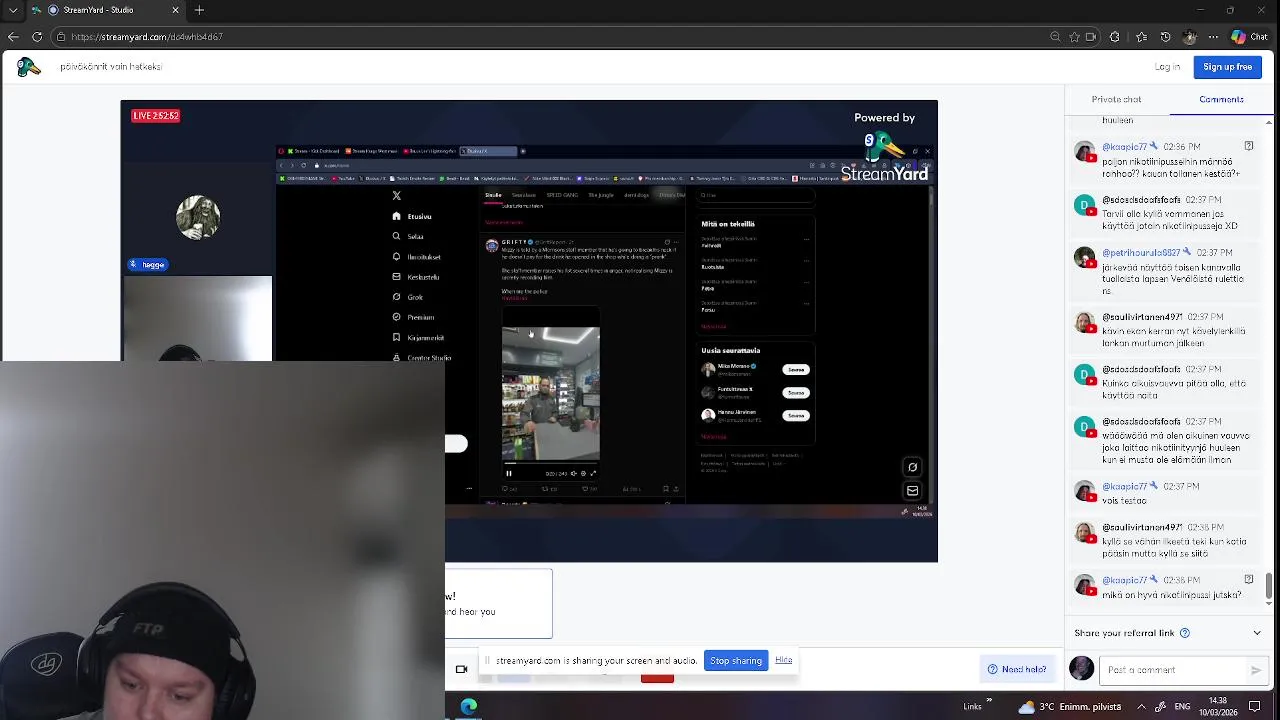Open browser zoom magnifier icon

pos(1055,37)
